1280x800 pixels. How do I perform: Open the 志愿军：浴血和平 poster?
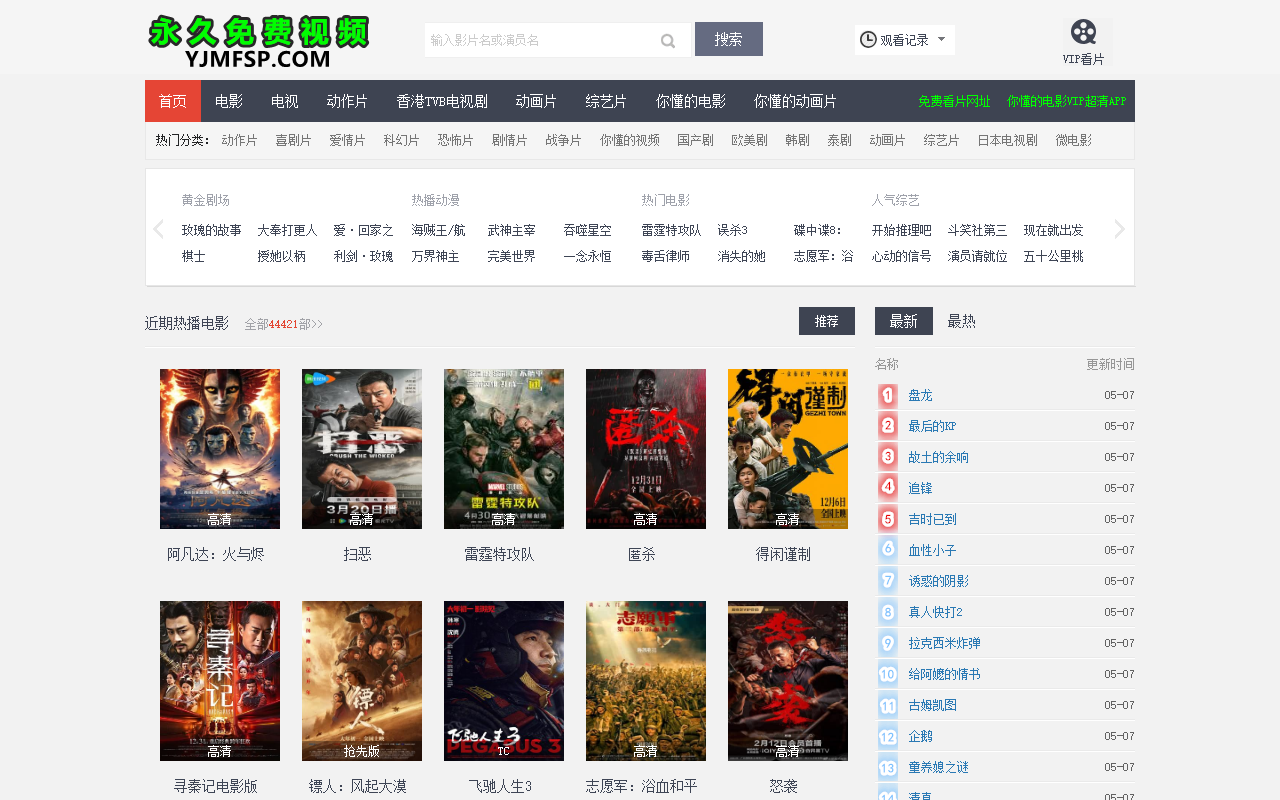click(x=646, y=681)
